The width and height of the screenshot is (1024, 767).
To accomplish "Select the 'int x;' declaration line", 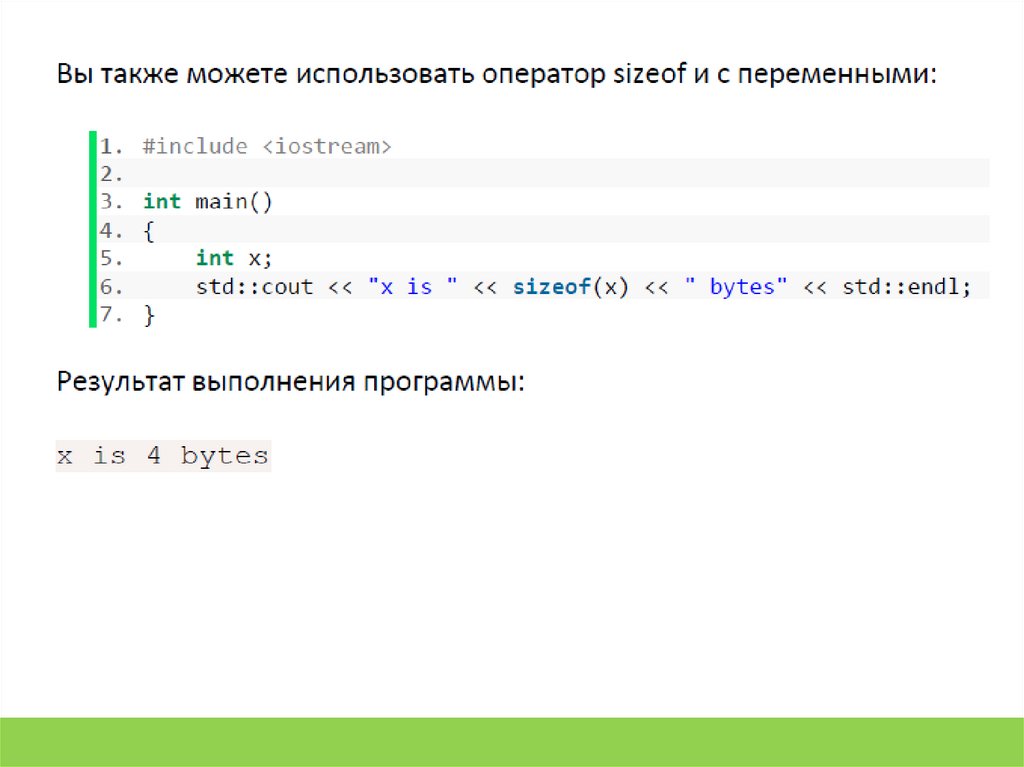I will (234, 258).
